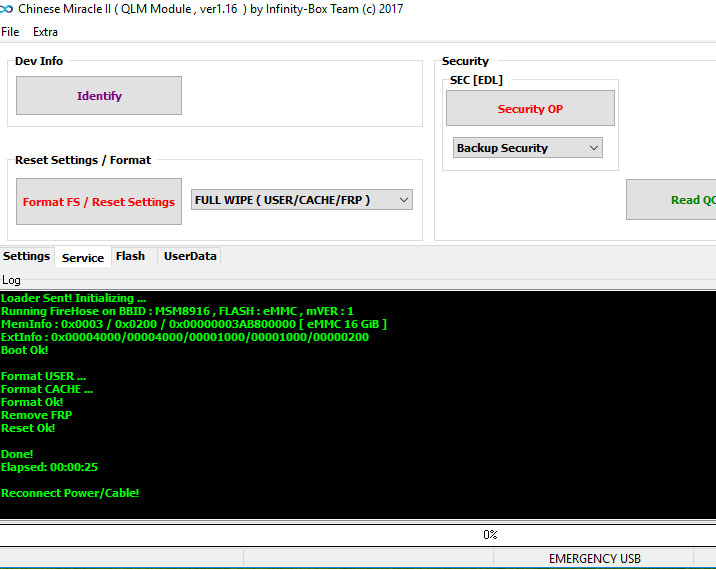This screenshot has height=569, width=716.
Task: Click the Security OP button
Action: point(530,108)
